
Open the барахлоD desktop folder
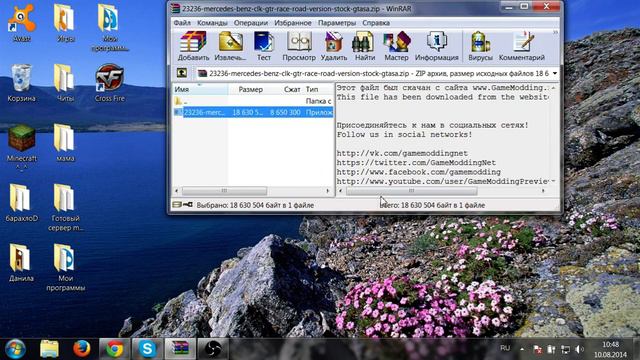point(22,203)
